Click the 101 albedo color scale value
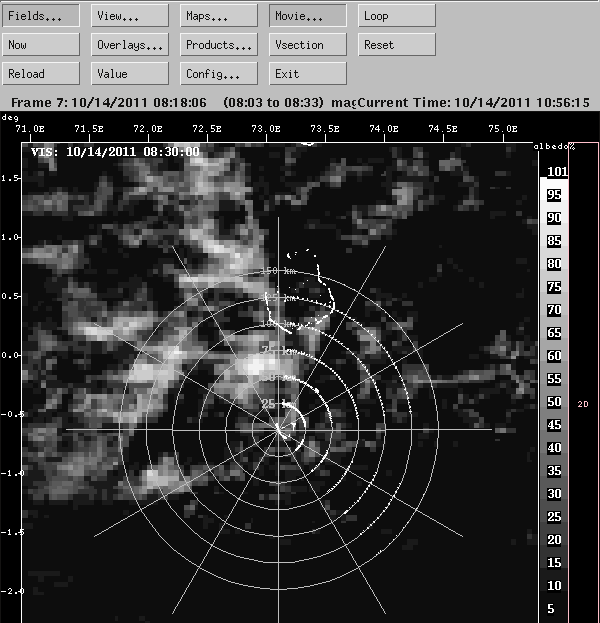Viewport: 600px width, 623px height. pos(557,172)
